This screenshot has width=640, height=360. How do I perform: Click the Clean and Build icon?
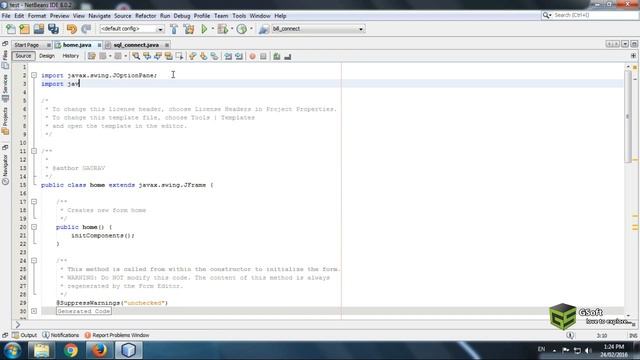pyautogui.click(x=189, y=29)
